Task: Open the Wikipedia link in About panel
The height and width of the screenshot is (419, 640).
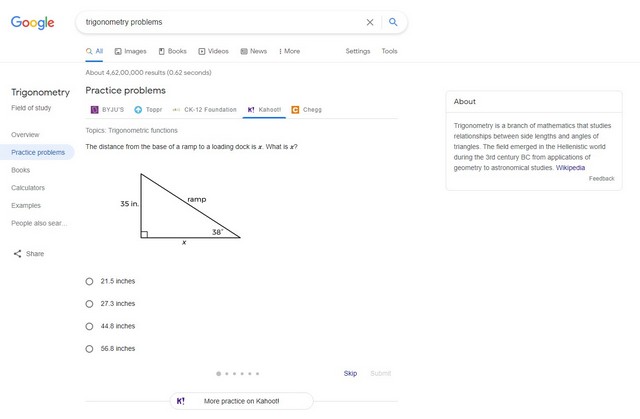Action: pos(570,168)
